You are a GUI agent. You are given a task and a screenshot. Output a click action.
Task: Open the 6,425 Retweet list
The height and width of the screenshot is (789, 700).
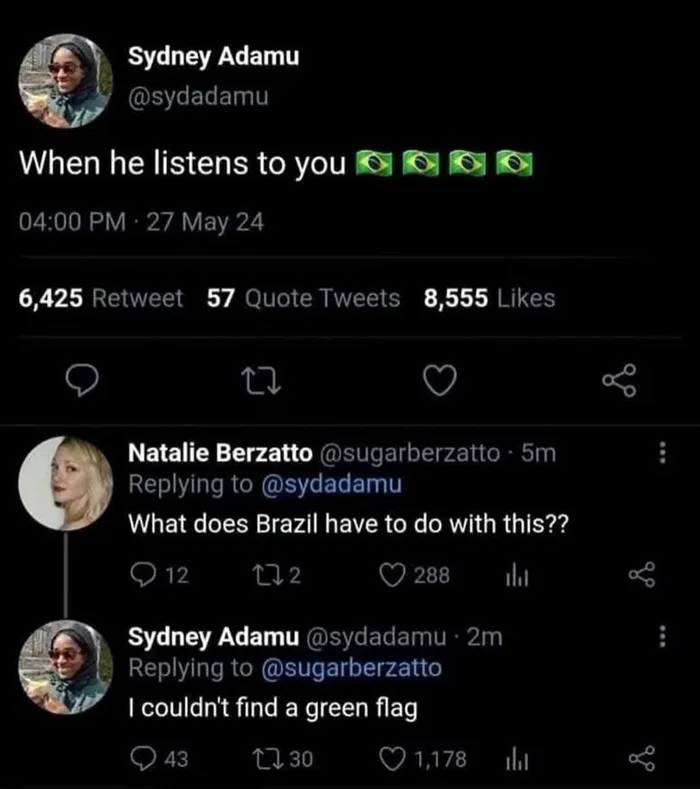tap(101, 298)
